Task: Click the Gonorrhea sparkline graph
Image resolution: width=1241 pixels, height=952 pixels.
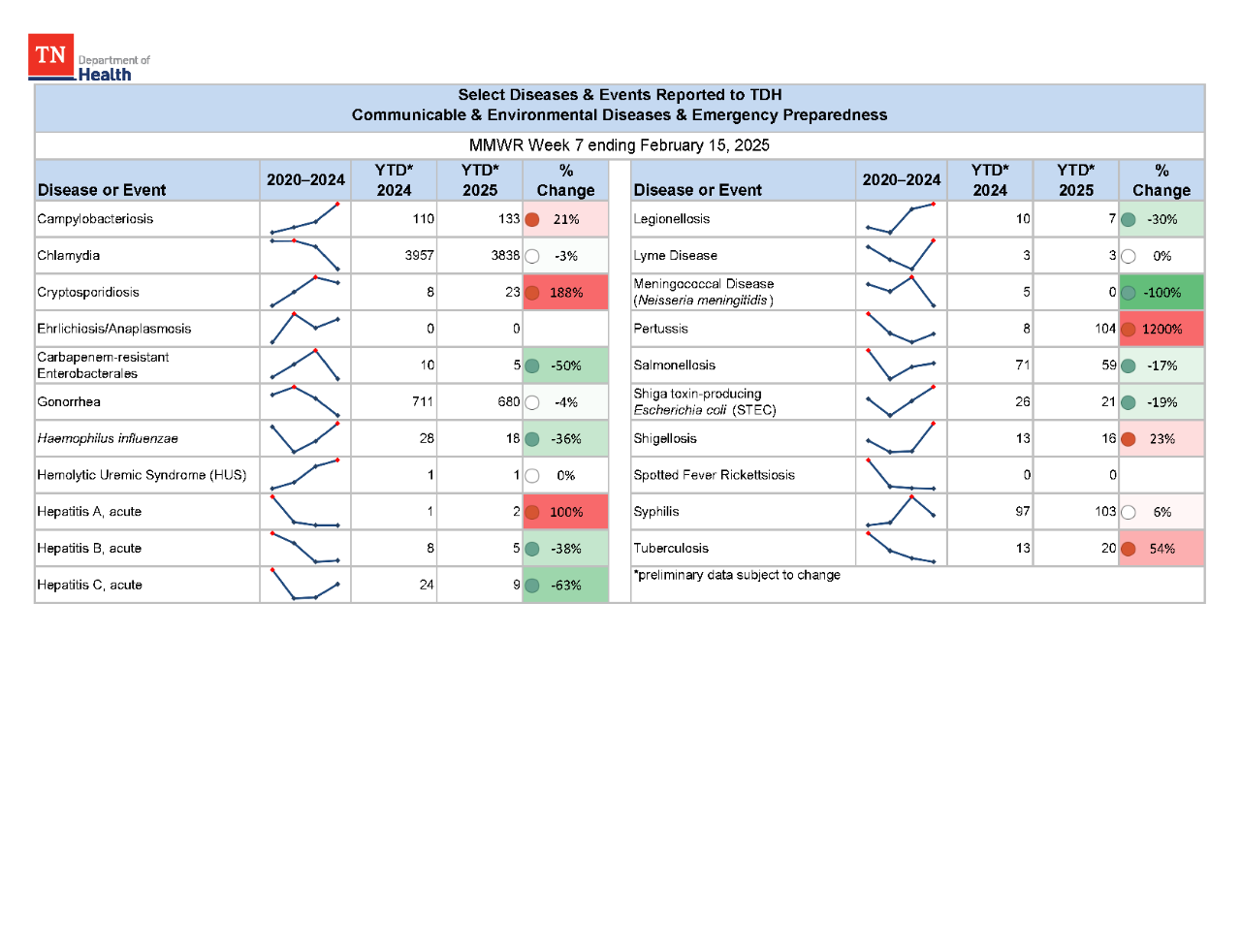Action: [x=304, y=401]
